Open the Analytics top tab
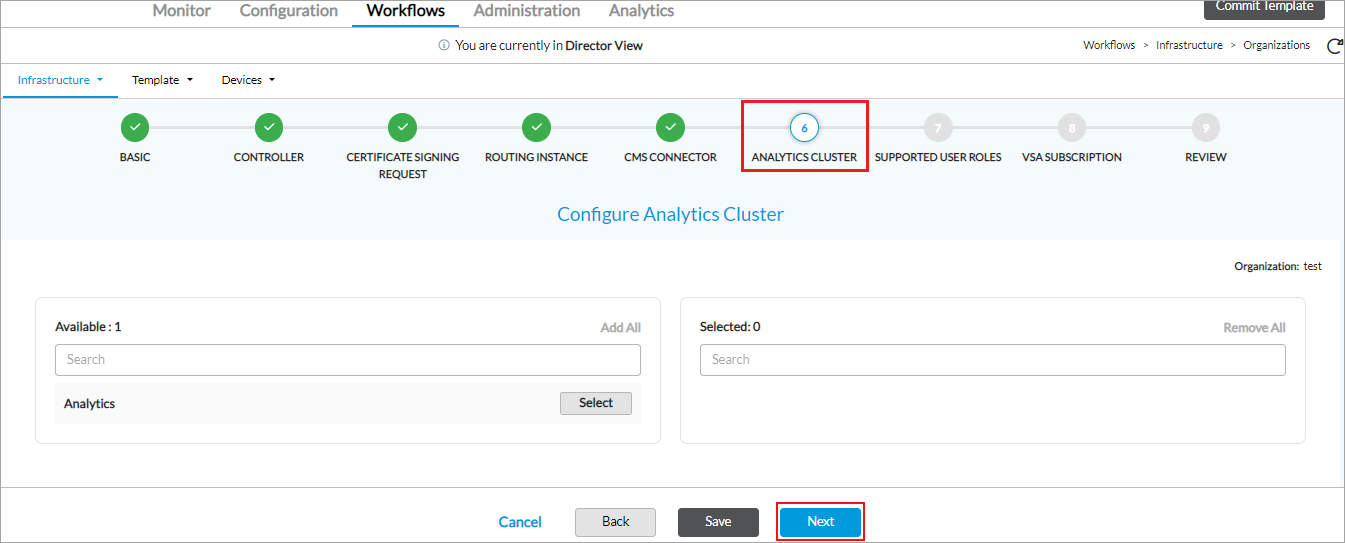Image resolution: width=1345 pixels, height=543 pixels. point(641,11)
